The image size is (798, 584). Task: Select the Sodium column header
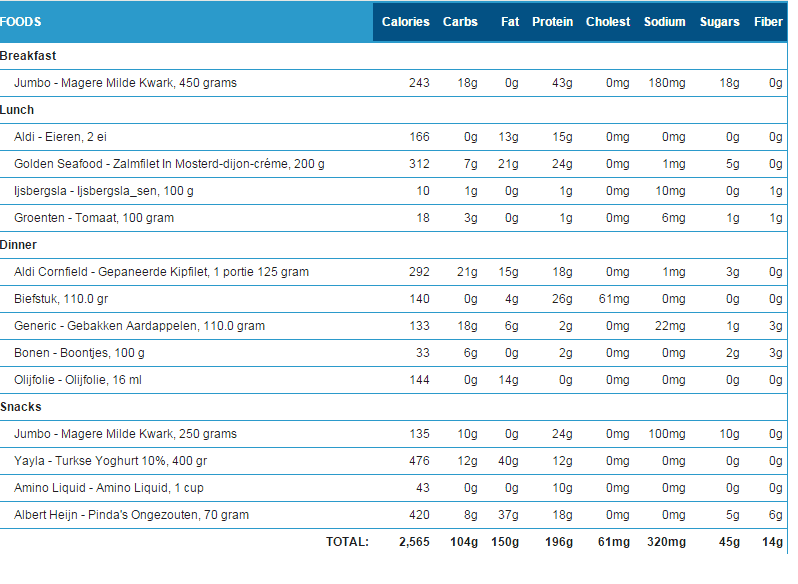click(x=665, y=22)
